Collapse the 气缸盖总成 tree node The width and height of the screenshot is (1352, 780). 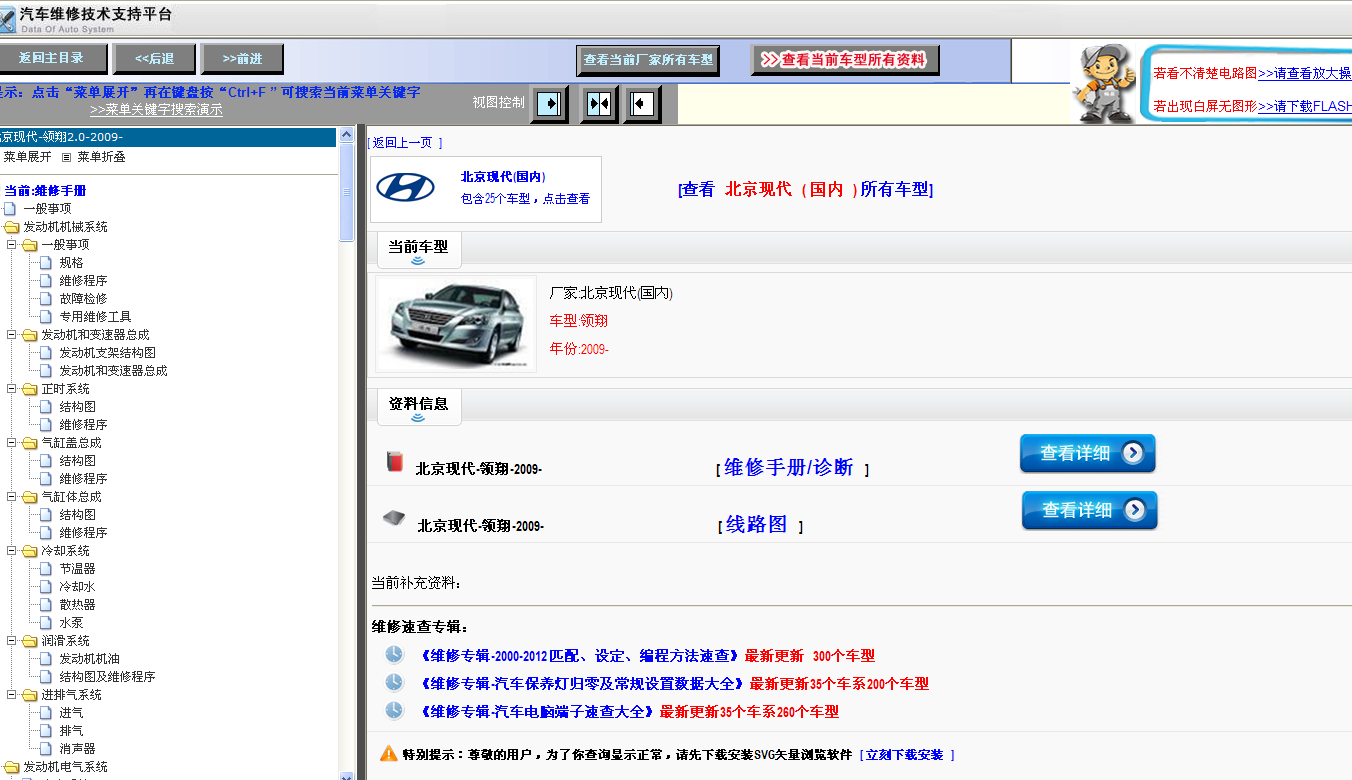point(12,443)
